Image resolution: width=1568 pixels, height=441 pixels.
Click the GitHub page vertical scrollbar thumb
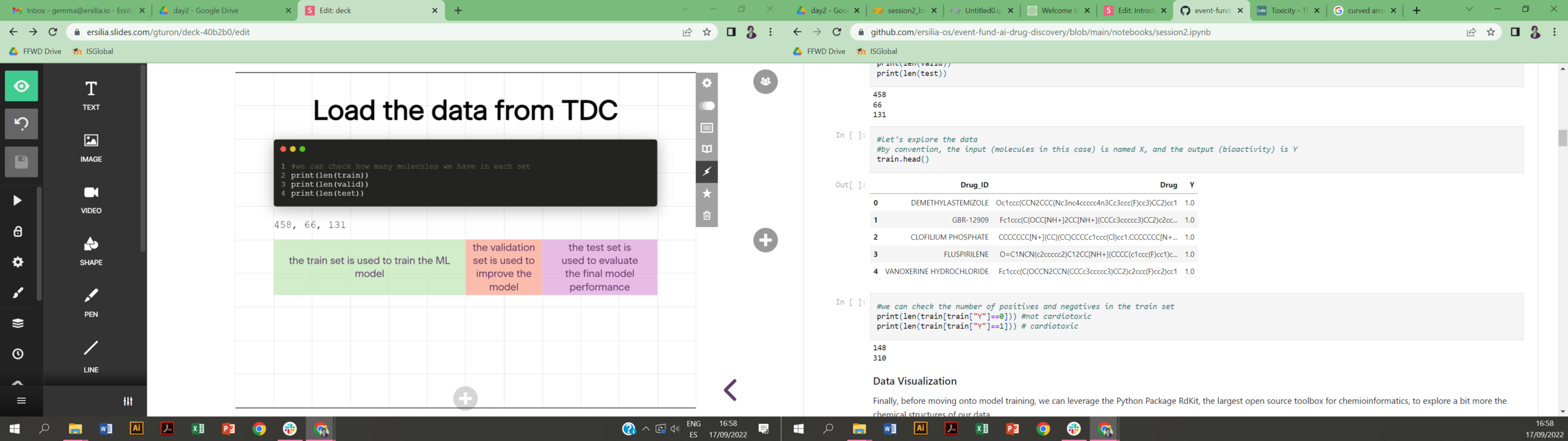click(1562, 138)
